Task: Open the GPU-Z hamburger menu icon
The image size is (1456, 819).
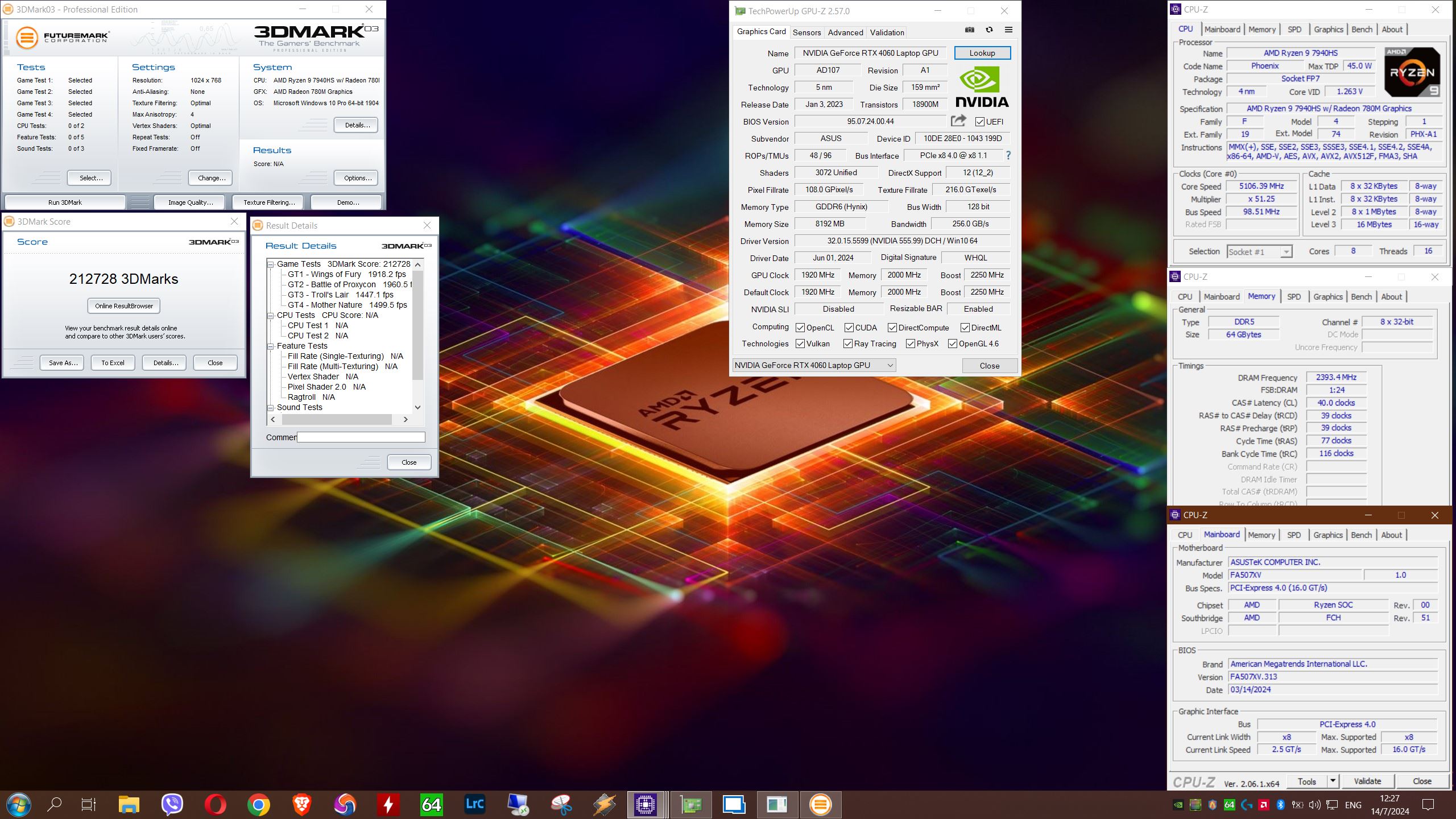Action: point(1008,30)
